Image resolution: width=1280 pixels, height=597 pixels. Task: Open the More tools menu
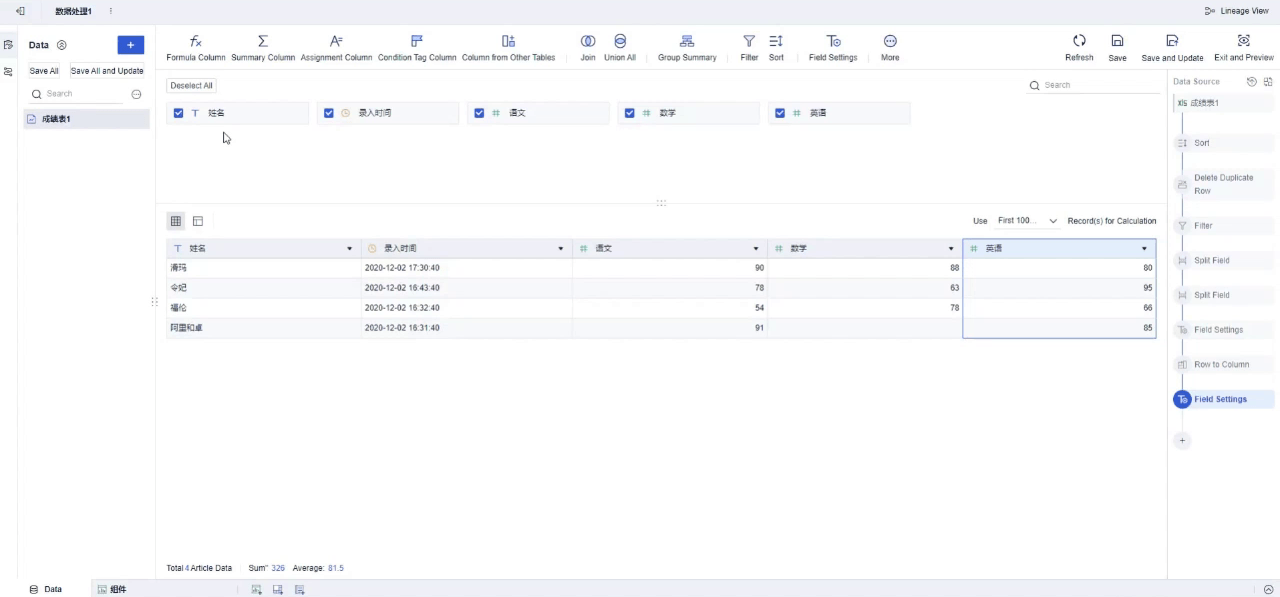click(x=890, y=48)
